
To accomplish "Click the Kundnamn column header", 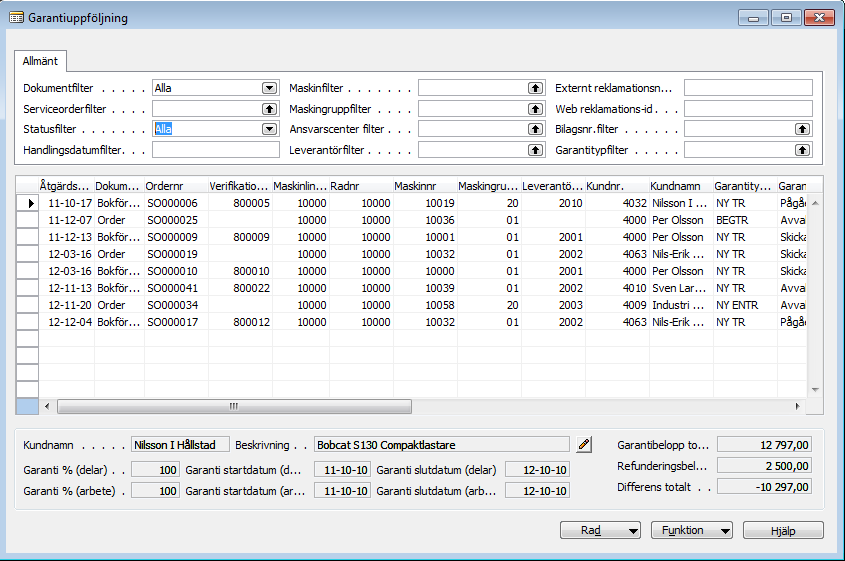I will coord(681,186).
